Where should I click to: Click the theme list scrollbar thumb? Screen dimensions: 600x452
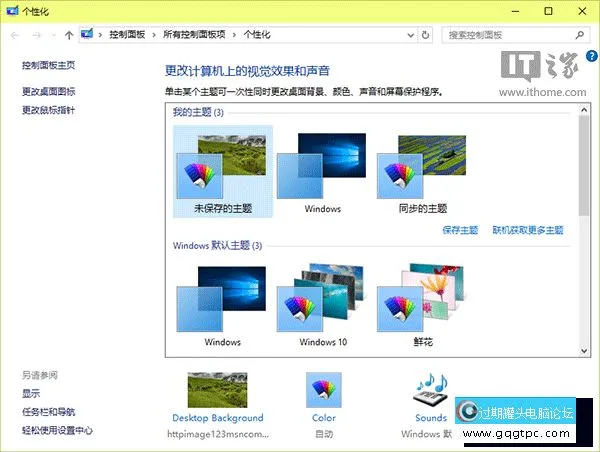[x=584, y=165]
